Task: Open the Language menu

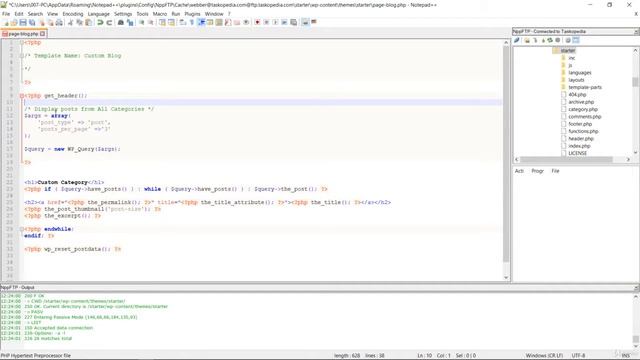Action: click(x=98, y=14)
